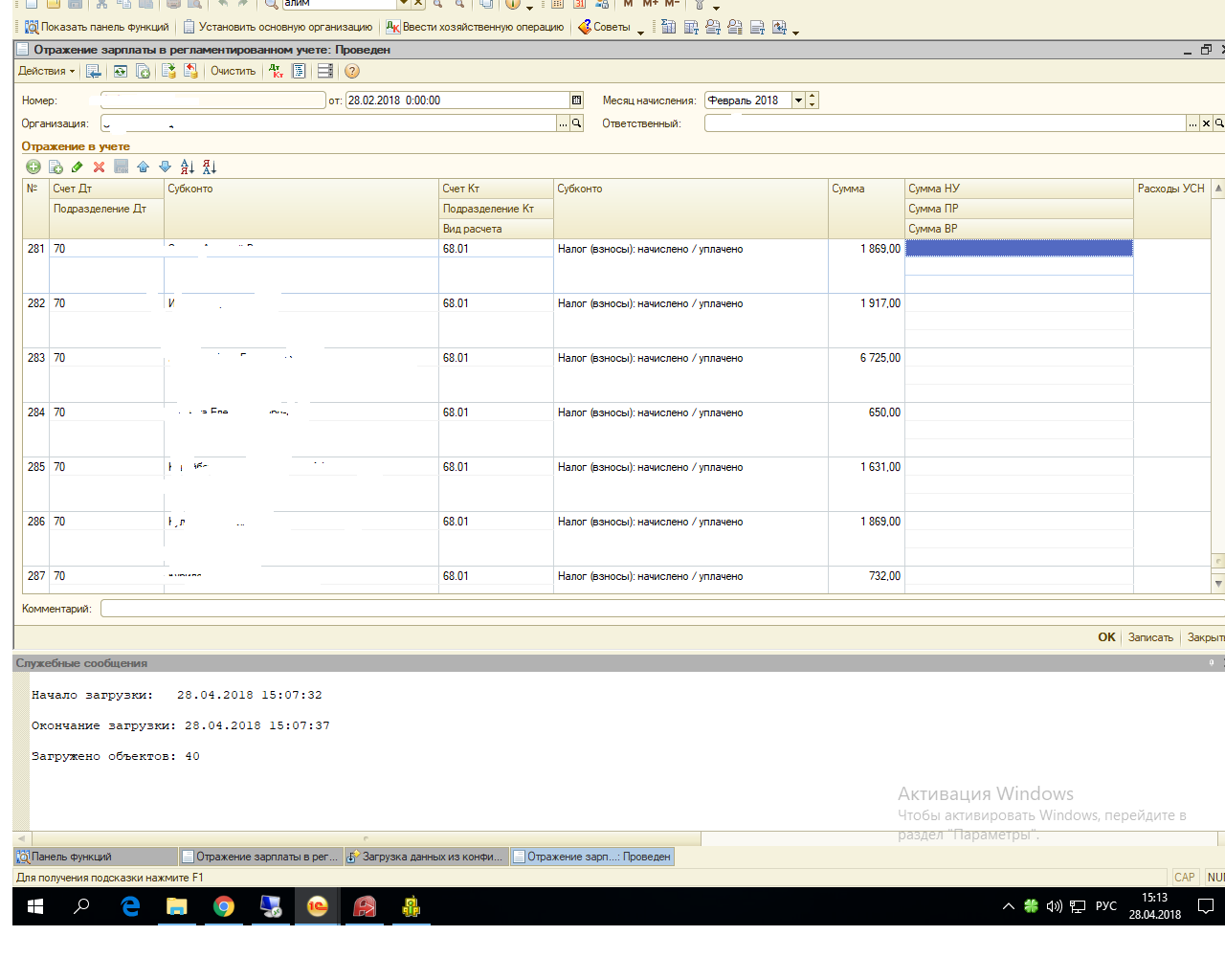Finish row editing with grayed save icon

(122, 167)
